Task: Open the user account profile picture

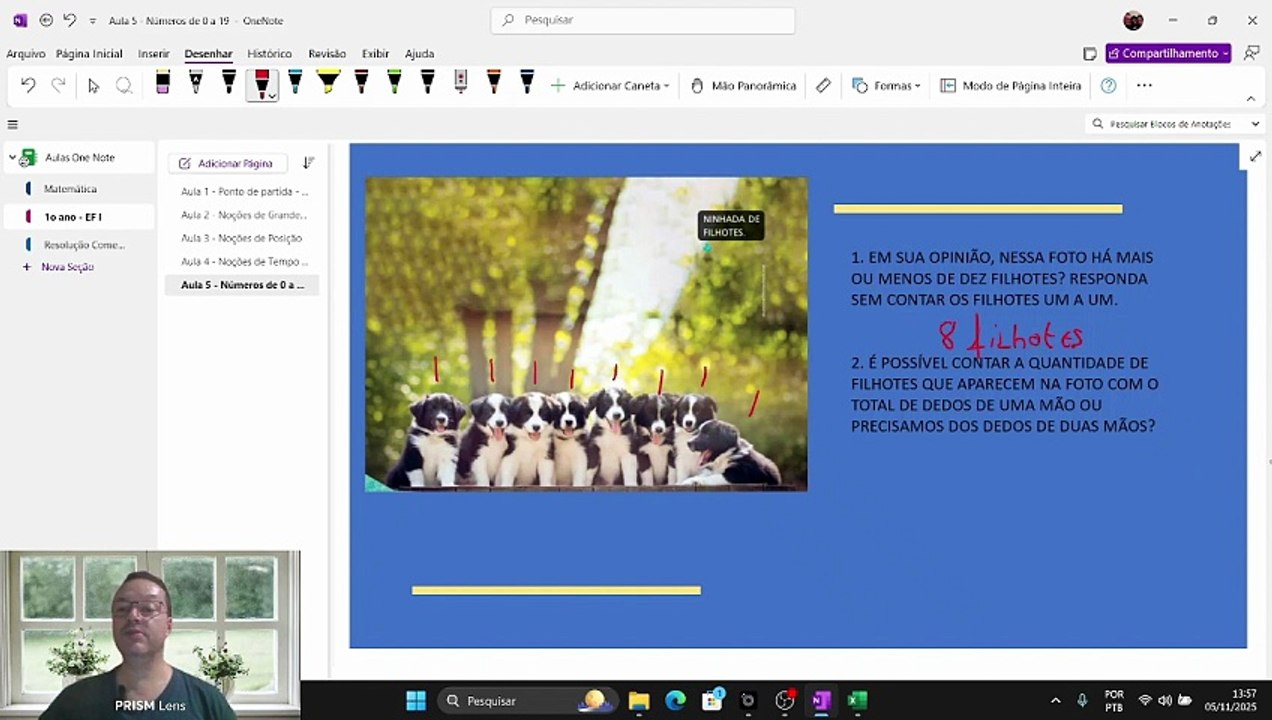Action: point(1133,20)
